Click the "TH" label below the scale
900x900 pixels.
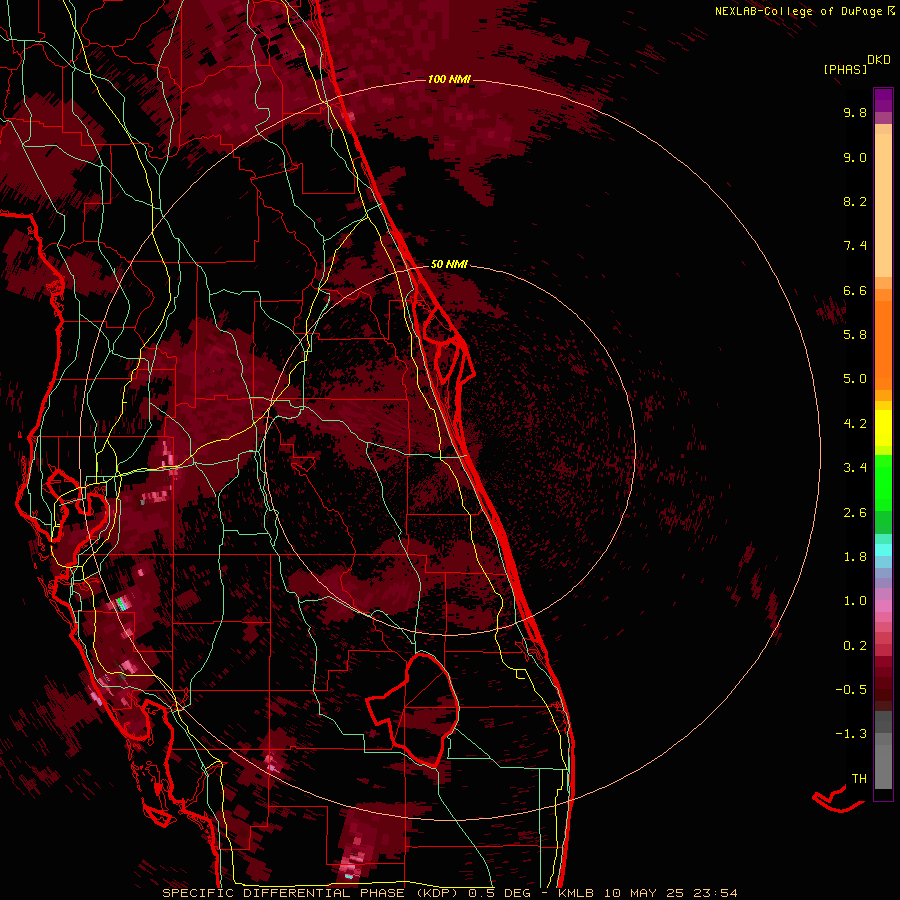tap(859, 779)
